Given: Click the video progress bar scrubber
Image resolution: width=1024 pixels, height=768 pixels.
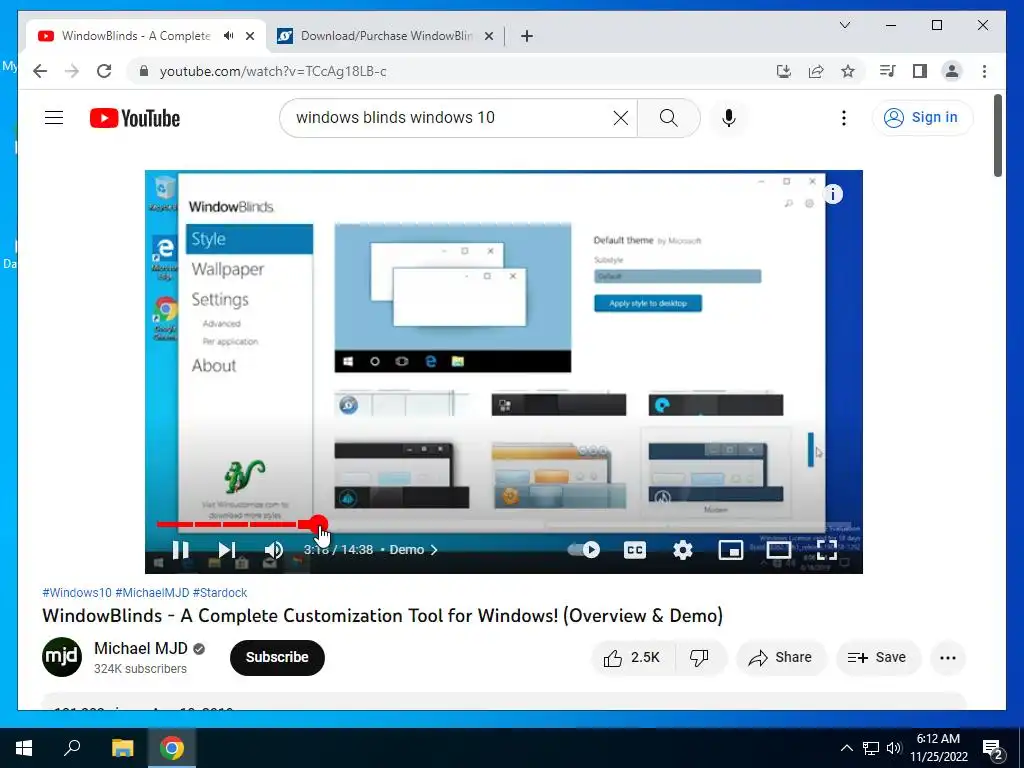Looking at the screenshot, I should pyautogui.click(x=318, y=524).
